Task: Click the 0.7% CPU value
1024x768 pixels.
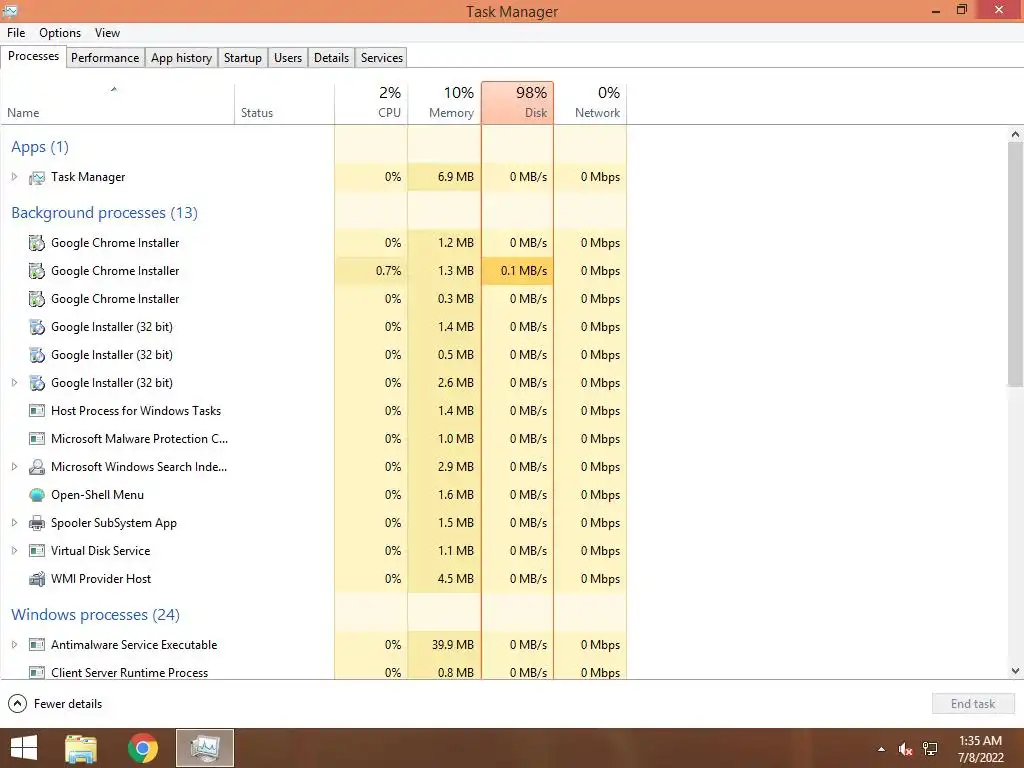Action: [389, 271]
